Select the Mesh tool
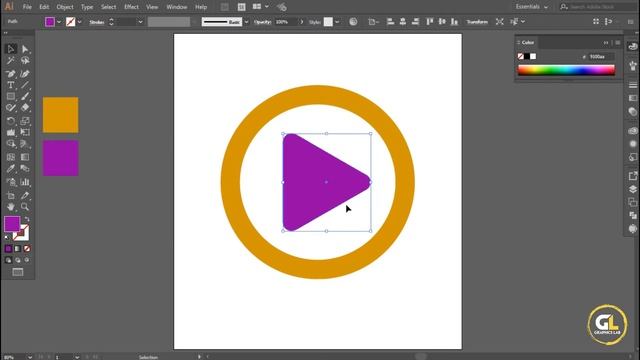This screenshot has height=360, width=640. pos(11,157)
